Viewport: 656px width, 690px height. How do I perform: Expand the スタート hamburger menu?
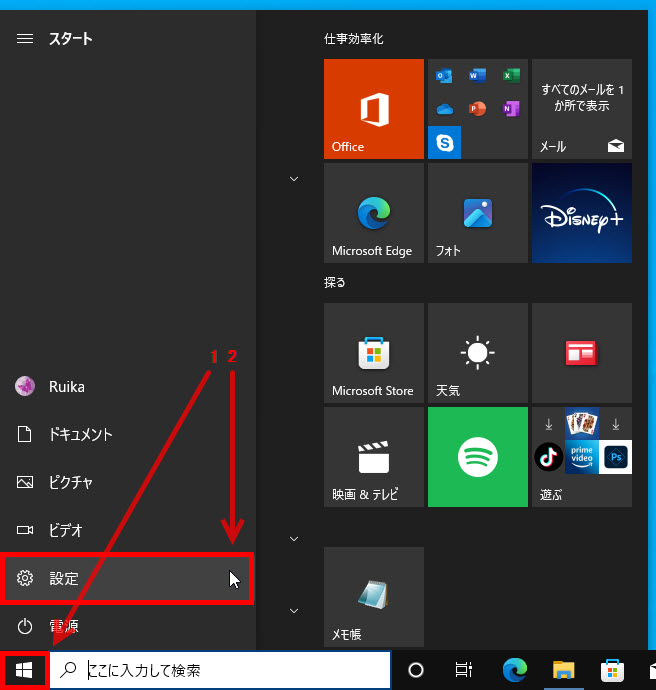click(25, 39)
